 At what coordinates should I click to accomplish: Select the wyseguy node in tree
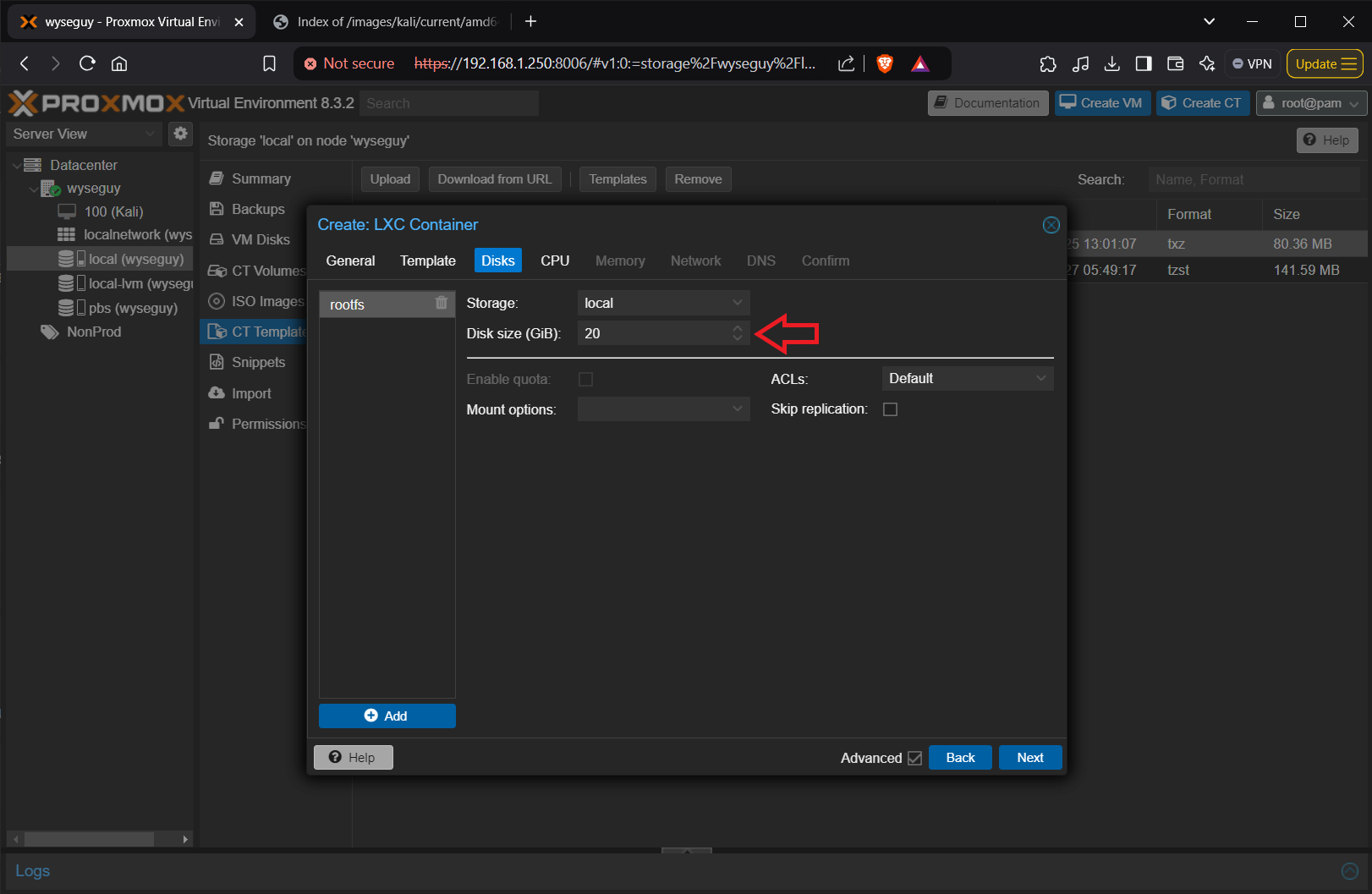(x=93, y=188)
